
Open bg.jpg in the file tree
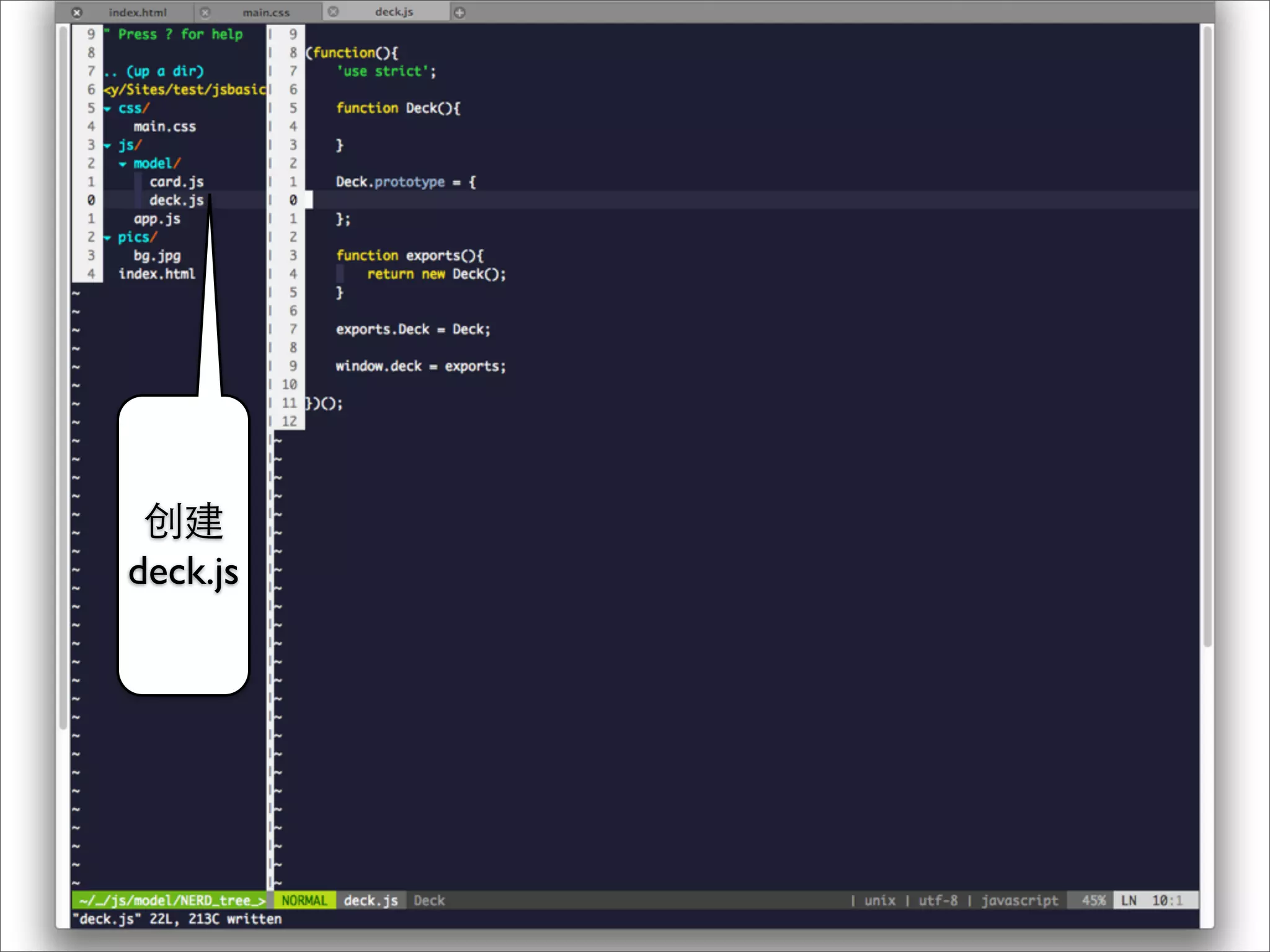[158, 256]
